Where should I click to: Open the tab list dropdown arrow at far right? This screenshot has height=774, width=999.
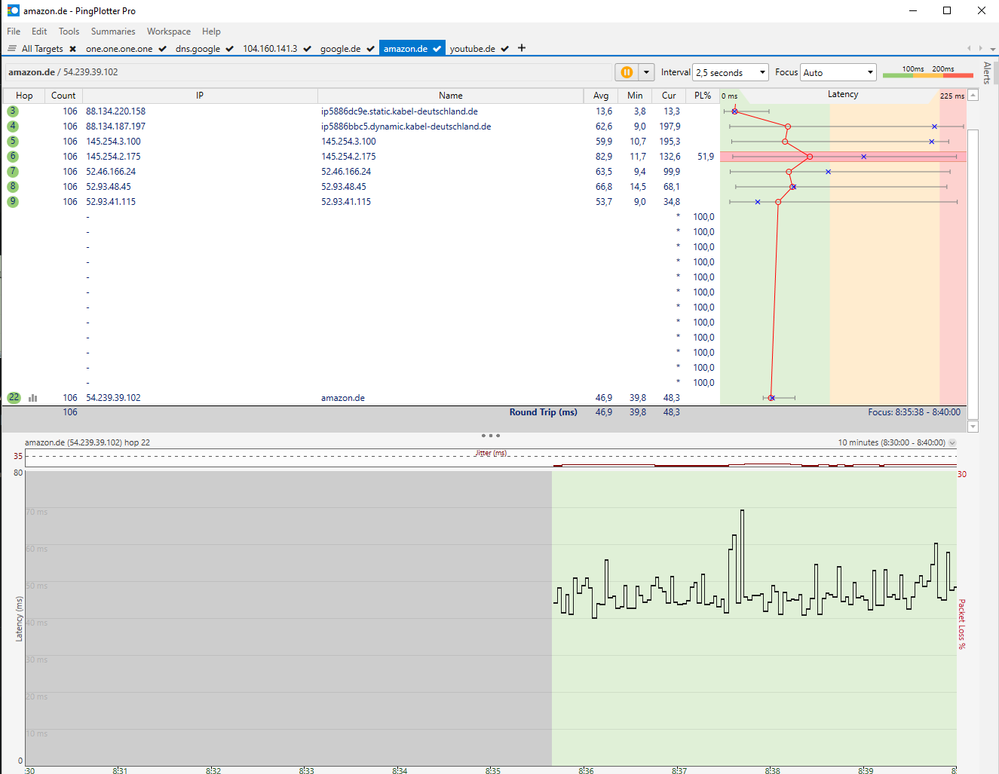click(992, 48)
